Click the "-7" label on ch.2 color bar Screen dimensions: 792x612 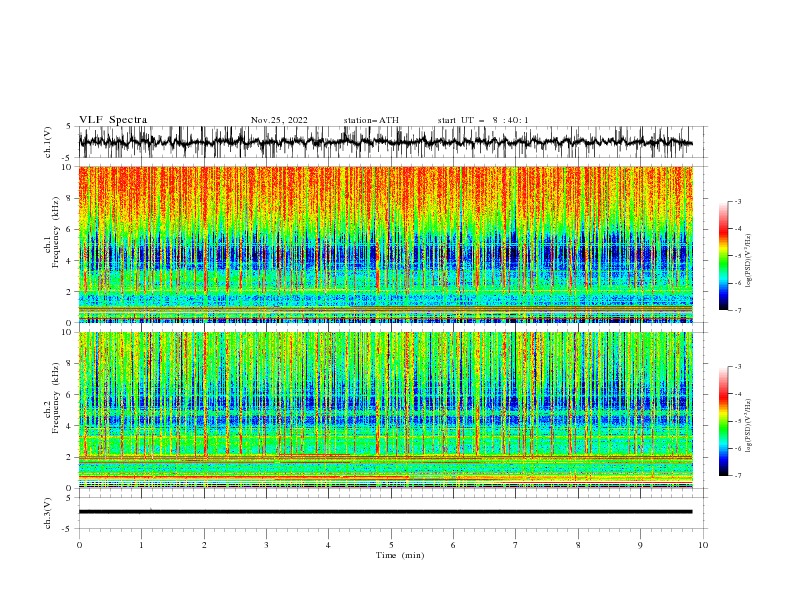pyautogui.click(x=737, y=476)
